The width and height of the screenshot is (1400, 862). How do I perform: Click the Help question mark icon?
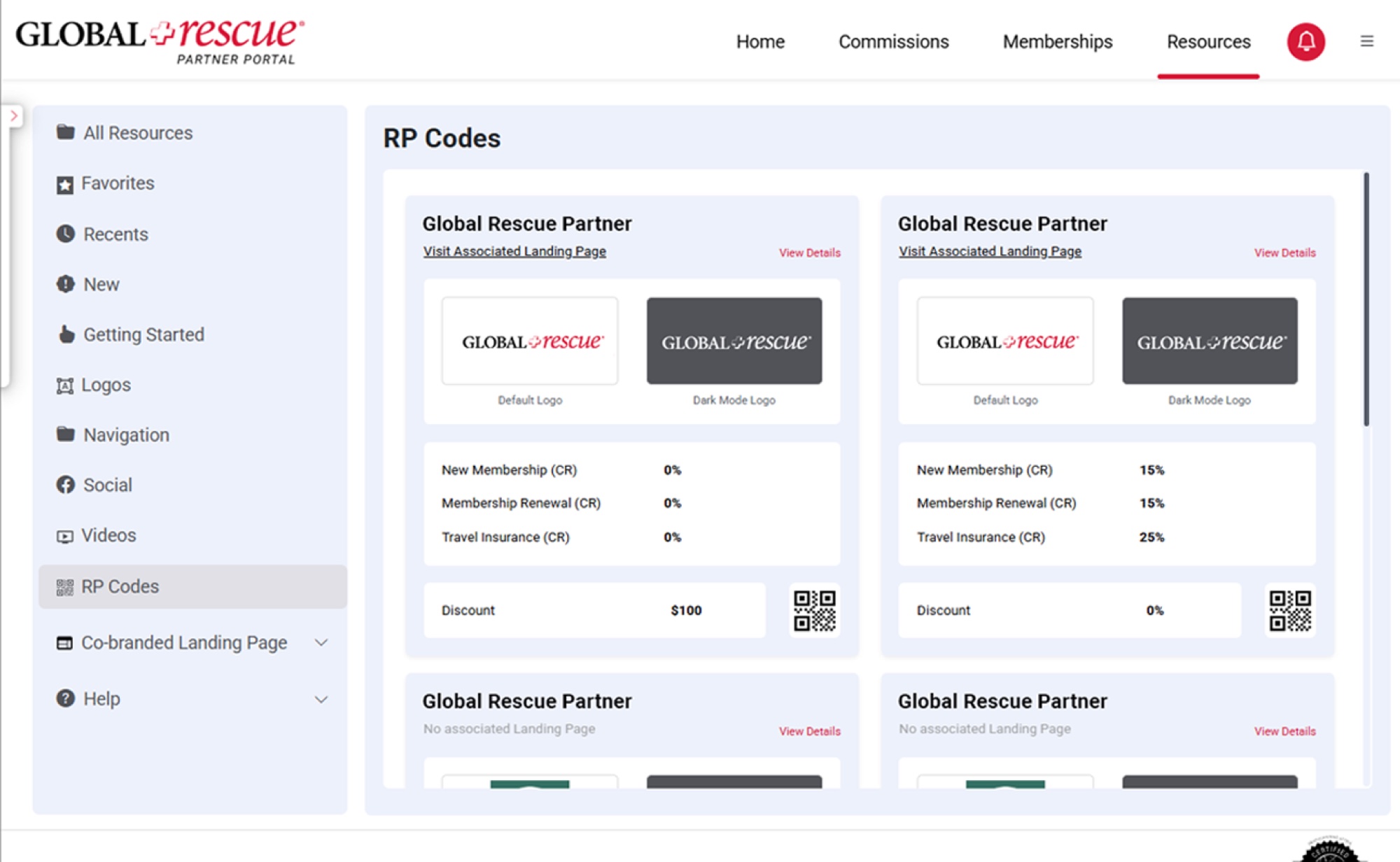coord(65,698)
